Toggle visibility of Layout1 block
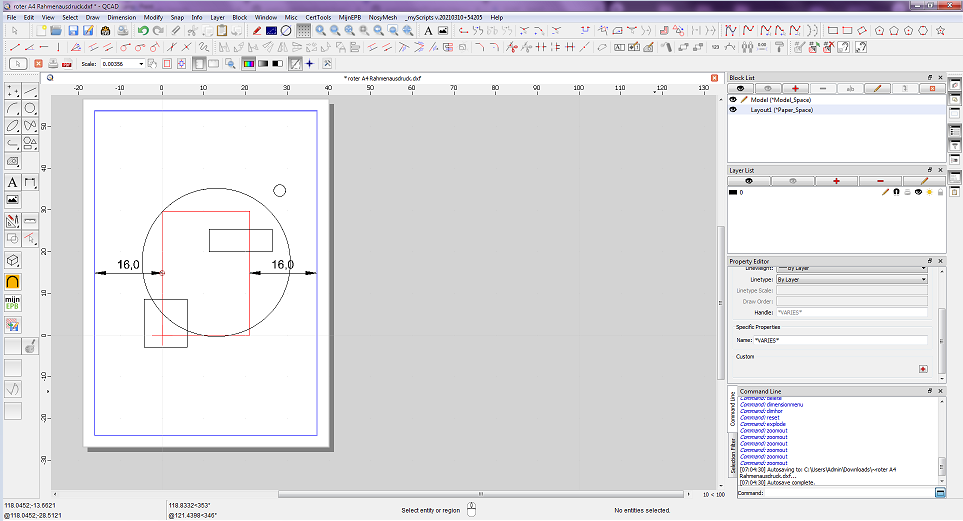 pos(733,110)
